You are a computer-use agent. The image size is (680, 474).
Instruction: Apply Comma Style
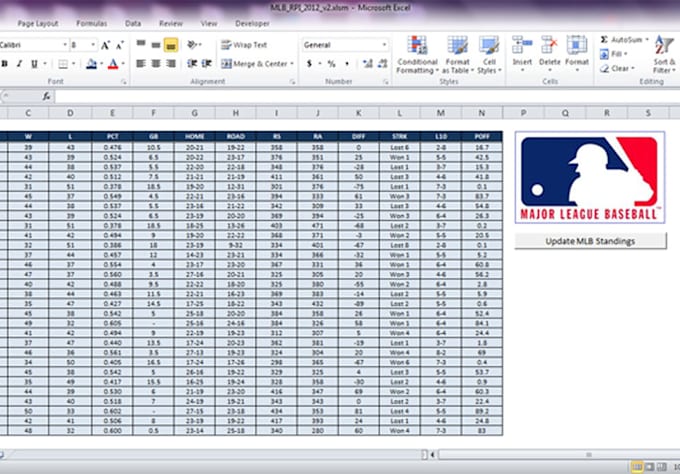[x=347, y=64]
